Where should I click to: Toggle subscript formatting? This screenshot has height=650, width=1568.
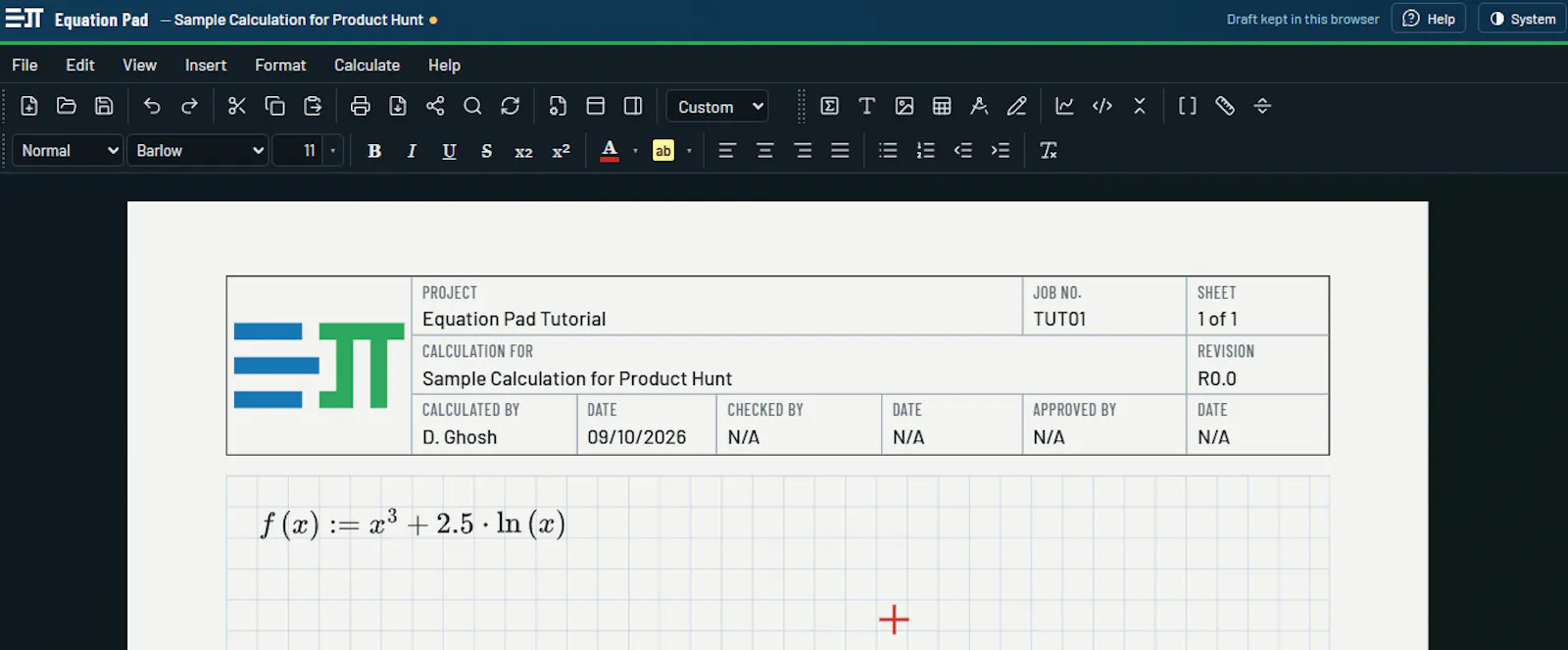tap(523, 151)
